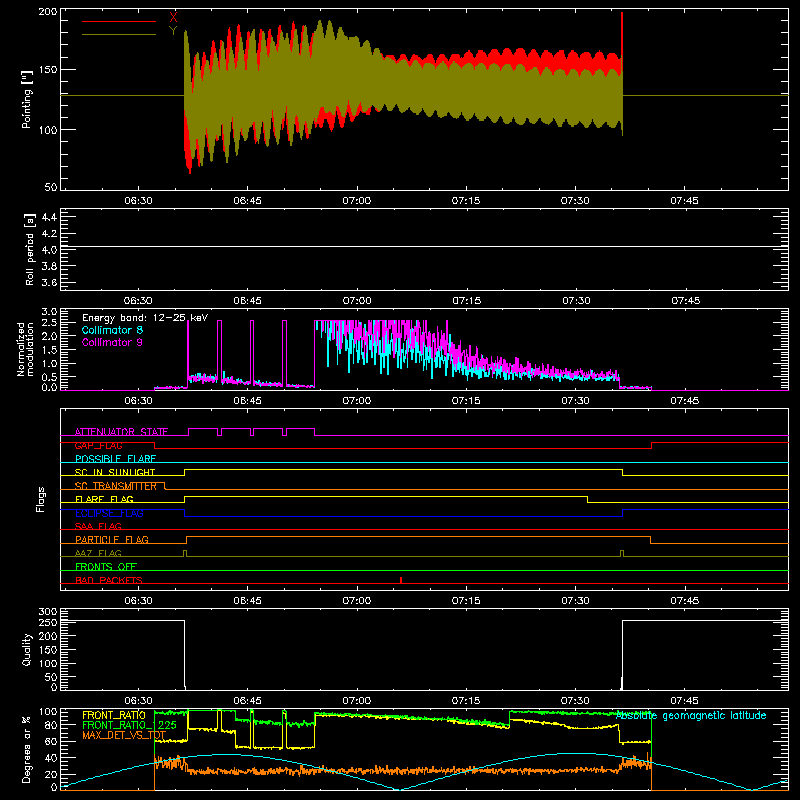The width and height of the screenshot is (800, 800).
Task: Select the SAA_FLAG label
Action: tap(98, 526)
